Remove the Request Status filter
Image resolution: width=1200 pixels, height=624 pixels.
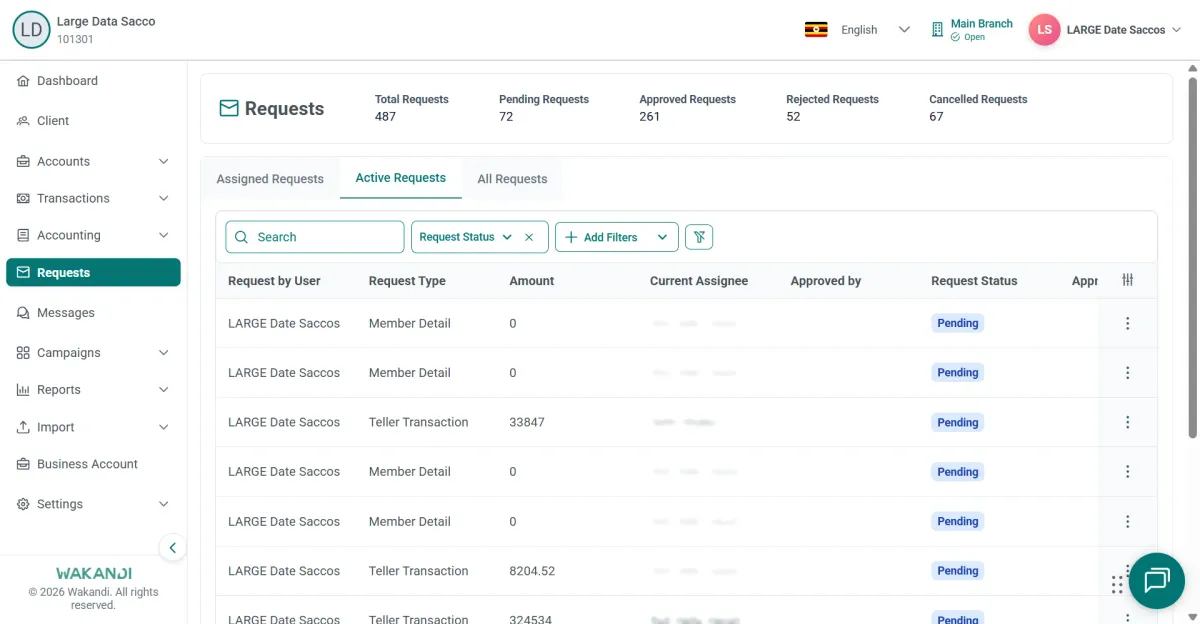529,237
